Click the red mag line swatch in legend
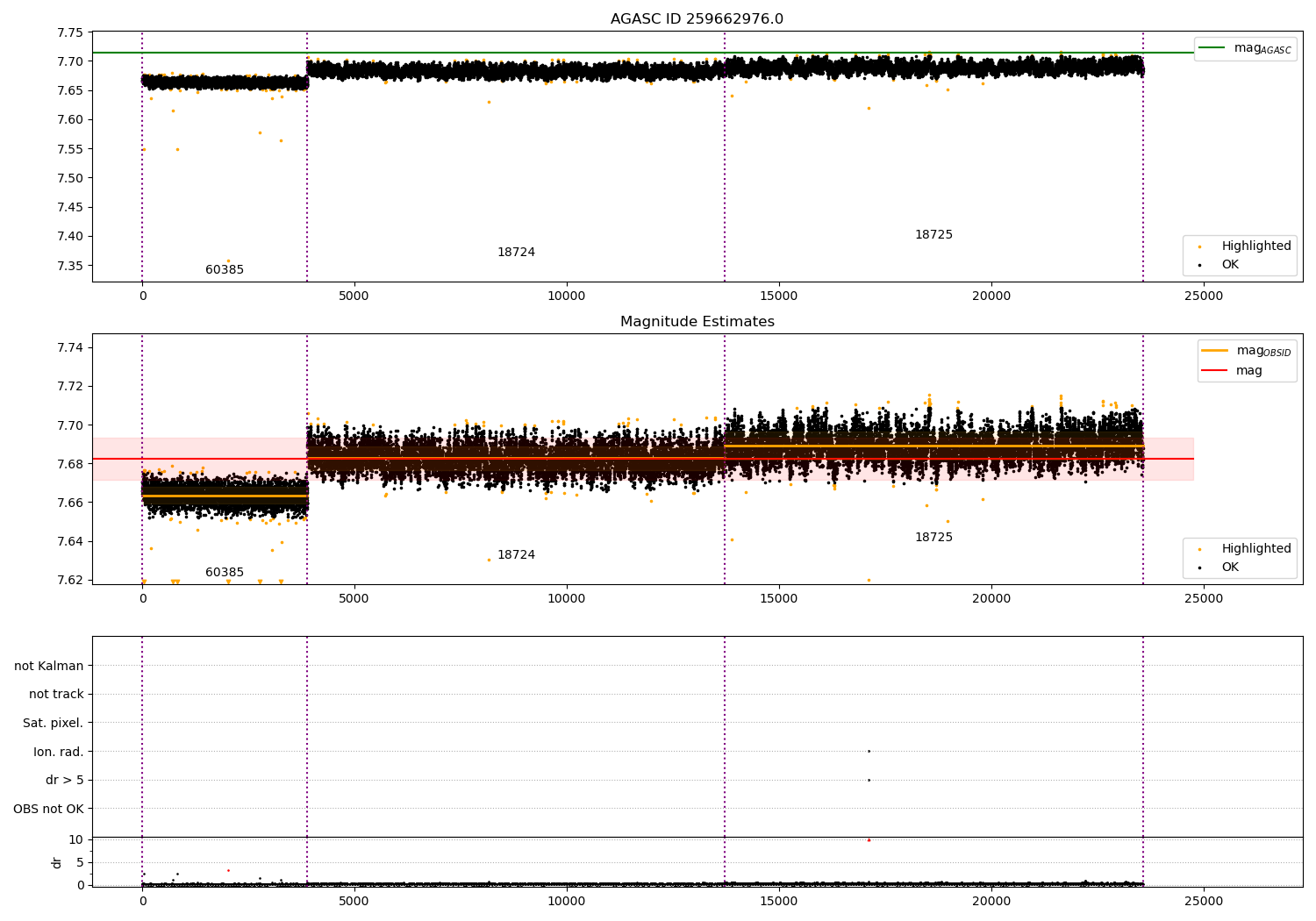Image resolution: width=1316 pixels, height=921 pixels. click(x=1214, y=371)
